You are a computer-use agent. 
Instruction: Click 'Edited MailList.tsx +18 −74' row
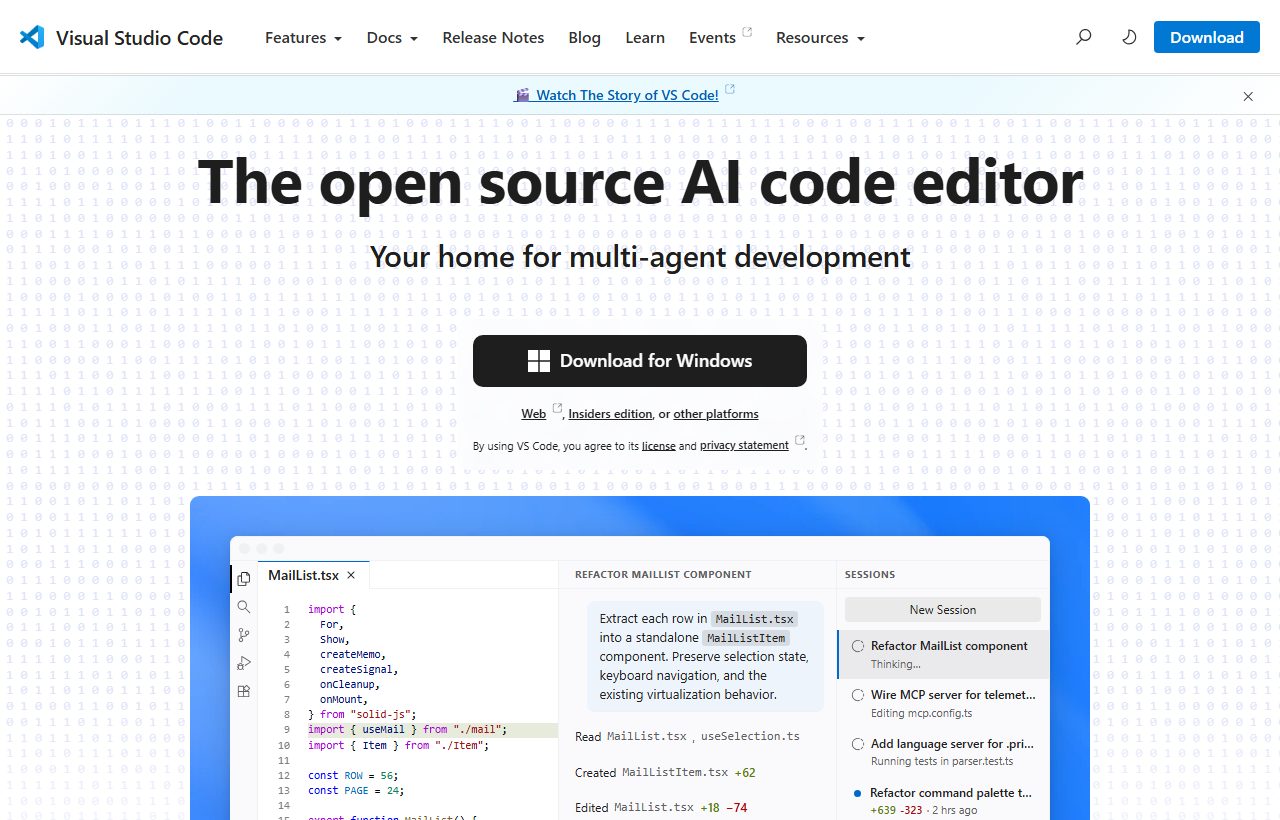pyautogui.click(x=661, y=807)
